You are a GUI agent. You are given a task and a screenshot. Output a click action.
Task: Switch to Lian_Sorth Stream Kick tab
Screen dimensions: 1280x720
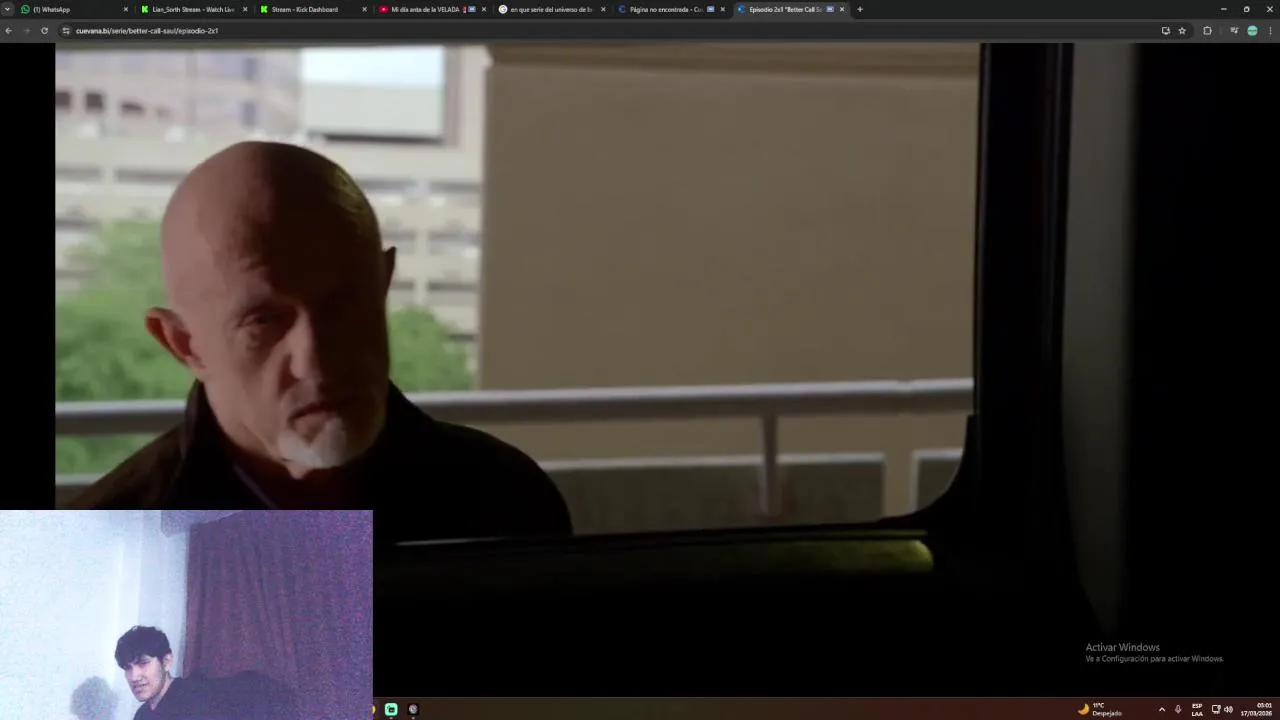(x=193, y=9)
